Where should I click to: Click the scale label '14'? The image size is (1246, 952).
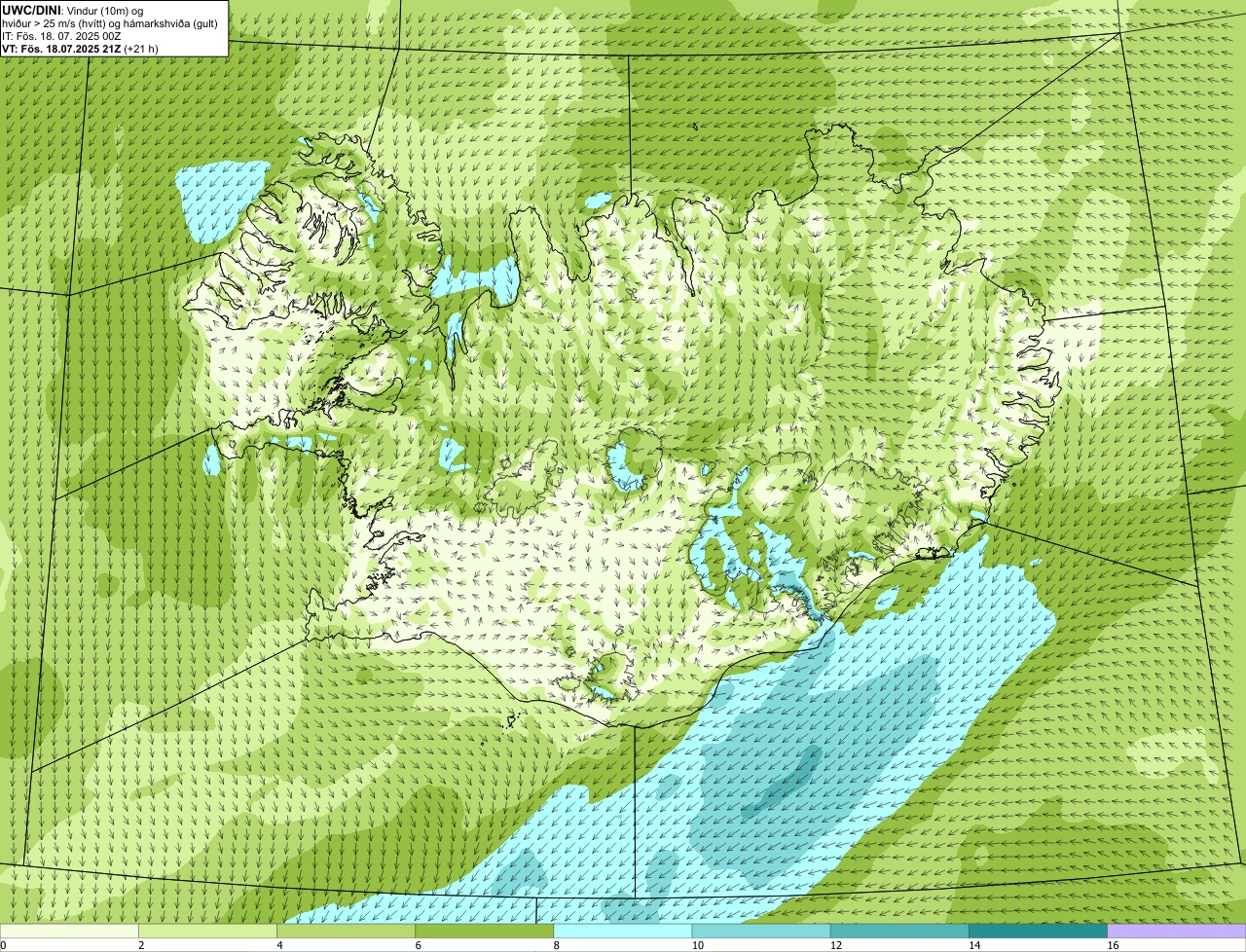click(x=973, y=945)
